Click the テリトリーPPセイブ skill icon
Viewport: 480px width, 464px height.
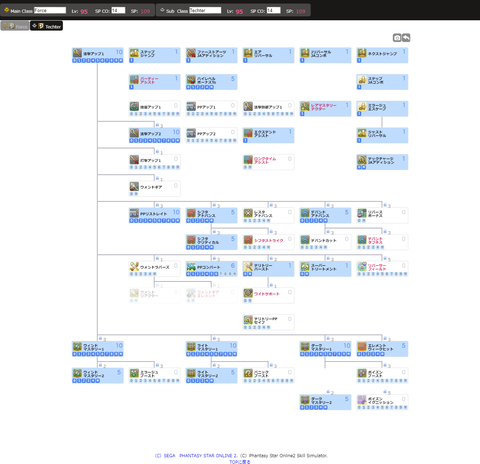click(248, 320)
